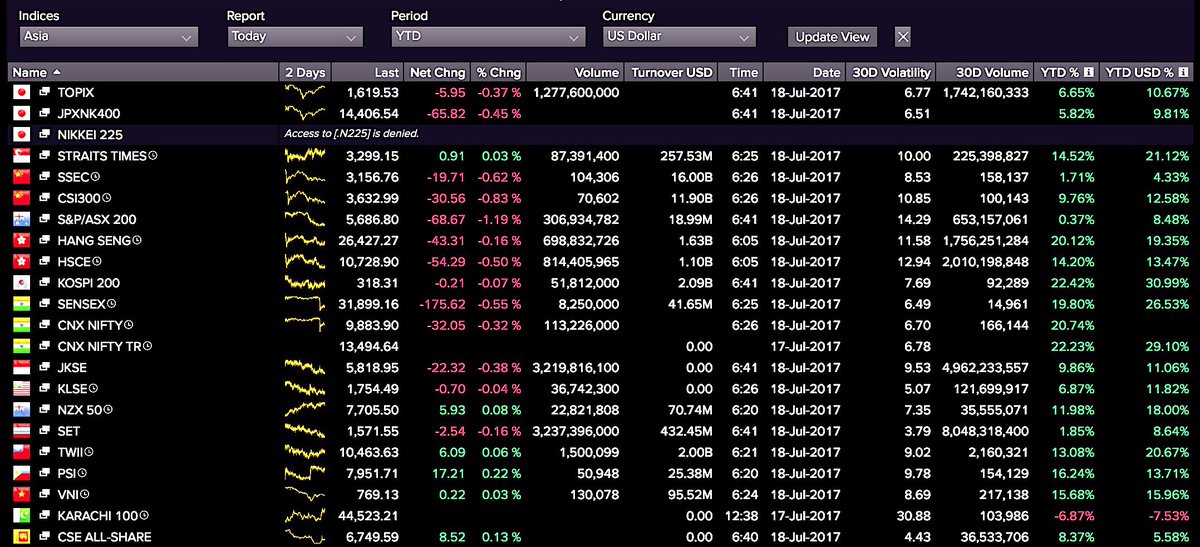The width and height of the screenshot is (1200, 547).
Task: Click the sort arrow next to the Name header
Action: (x=56, y=72)
